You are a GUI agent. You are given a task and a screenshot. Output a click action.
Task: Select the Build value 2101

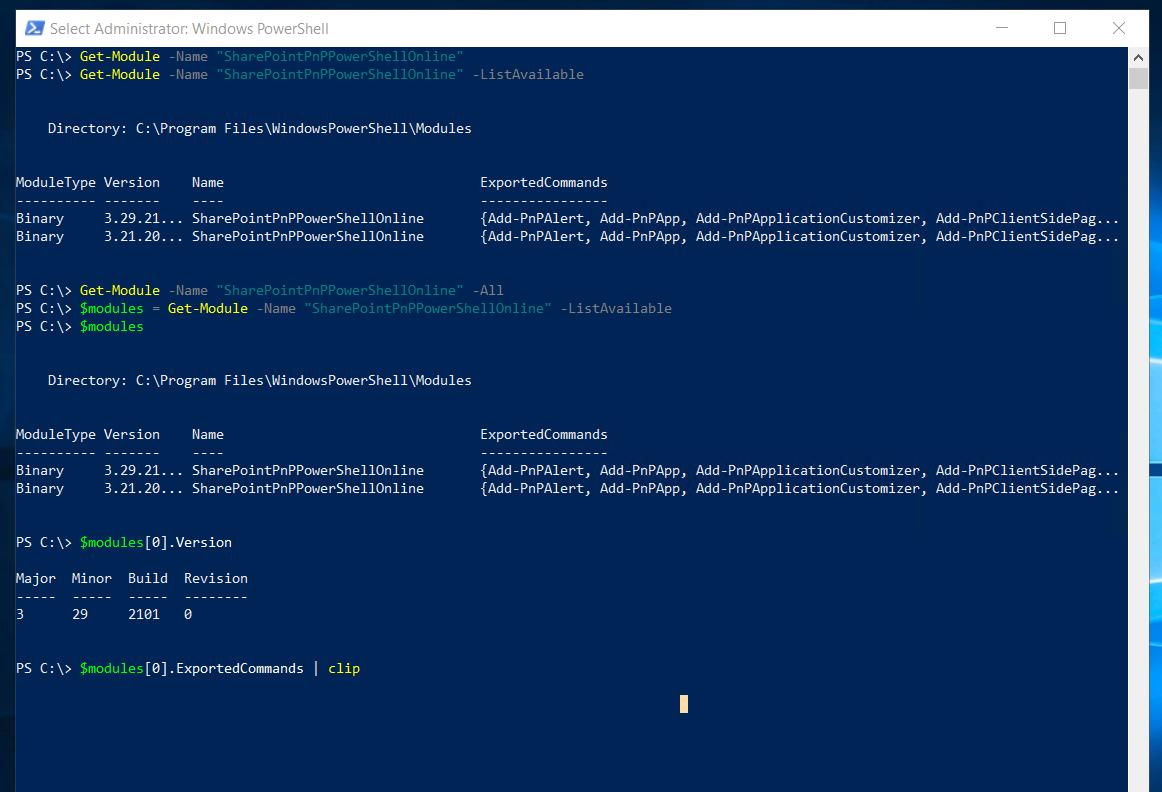pyautogui.click(x=144, y=614)
